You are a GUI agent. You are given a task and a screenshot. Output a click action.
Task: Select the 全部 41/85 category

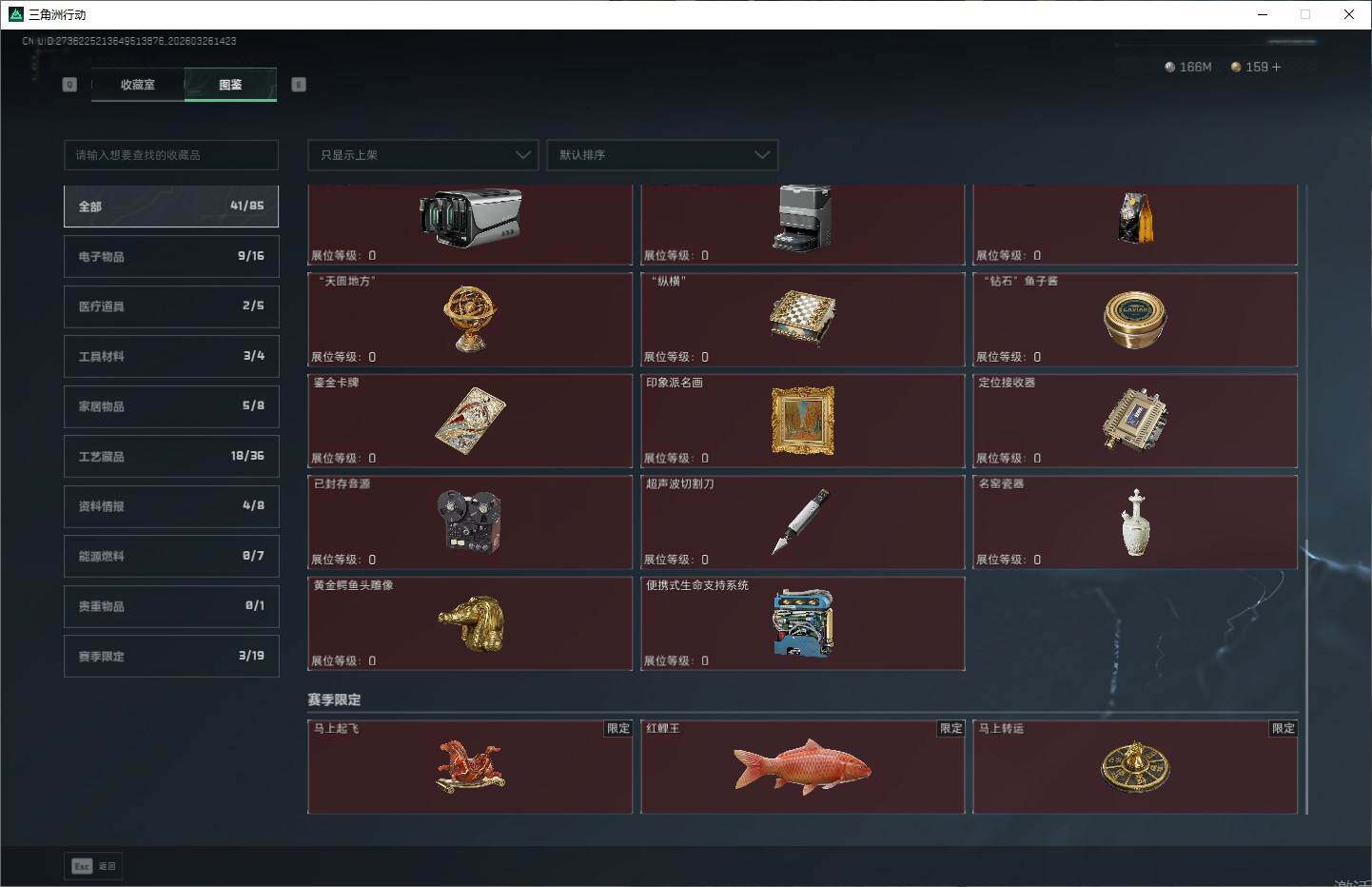pyautogui.click(x=171, y=207)
